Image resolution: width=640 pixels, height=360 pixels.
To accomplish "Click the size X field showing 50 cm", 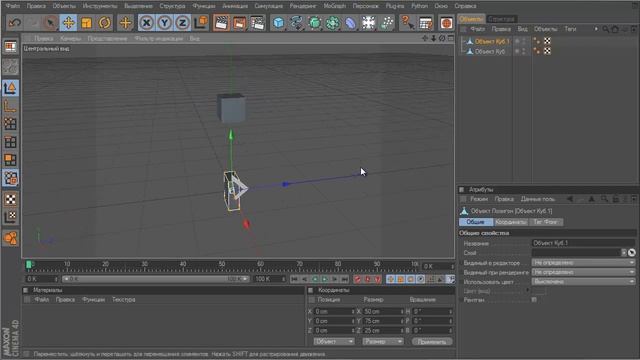I will click(x=383, y=311).
